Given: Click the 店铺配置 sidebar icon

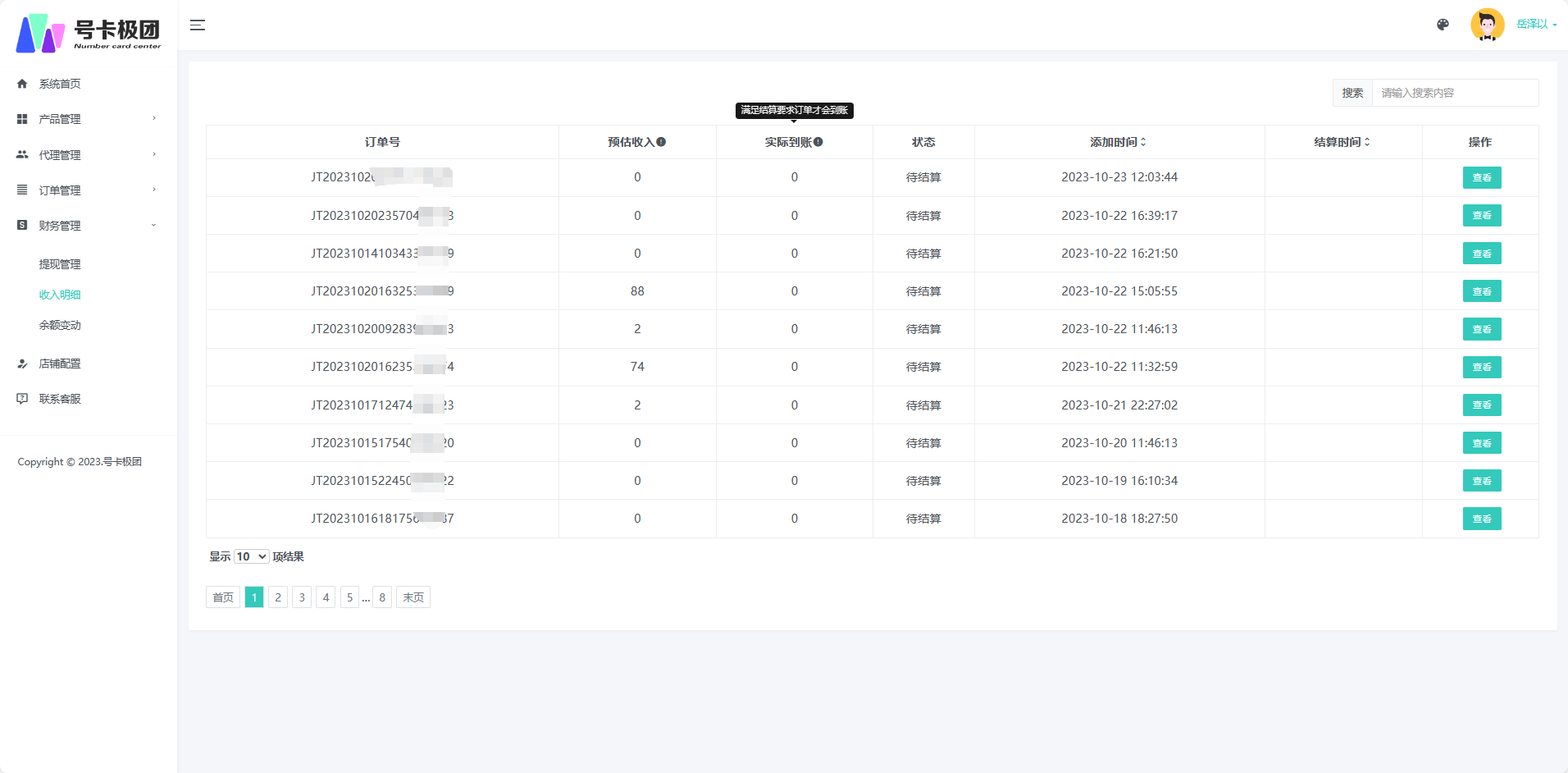Looking at the screenshot, I should pos(22,364).
